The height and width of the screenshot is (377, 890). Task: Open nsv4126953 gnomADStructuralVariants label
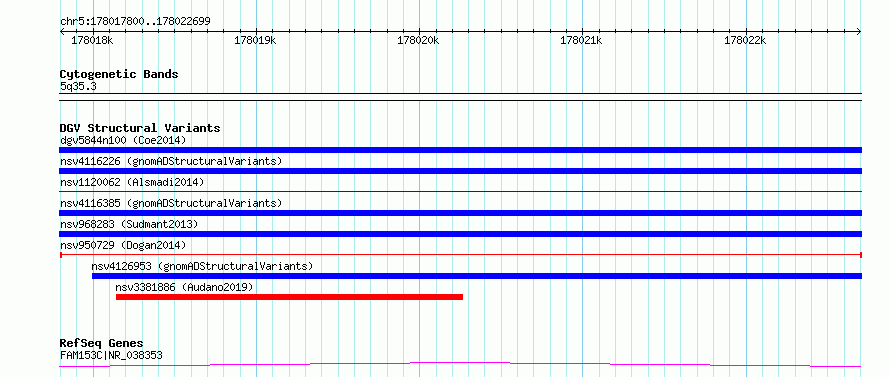(x=202, y=266)
